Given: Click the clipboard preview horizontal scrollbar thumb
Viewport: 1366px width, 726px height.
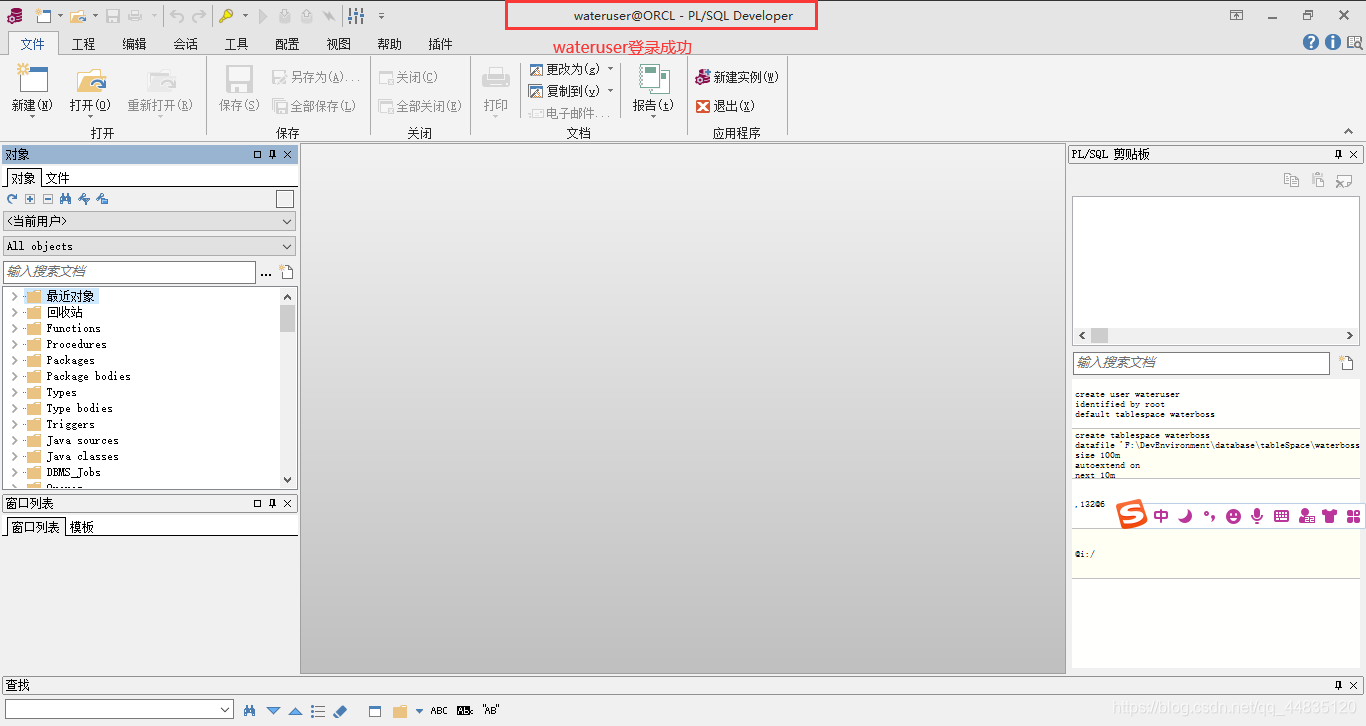Looking at the screenshot, I should pos(1099,336).
